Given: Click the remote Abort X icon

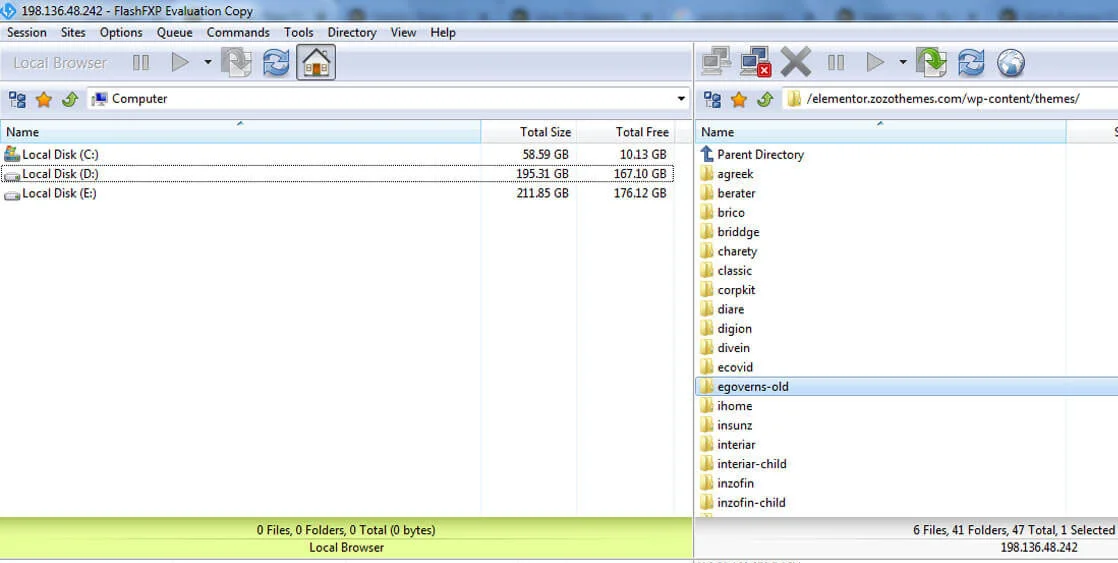Looking at the screenshot, I should coord(796,63).
